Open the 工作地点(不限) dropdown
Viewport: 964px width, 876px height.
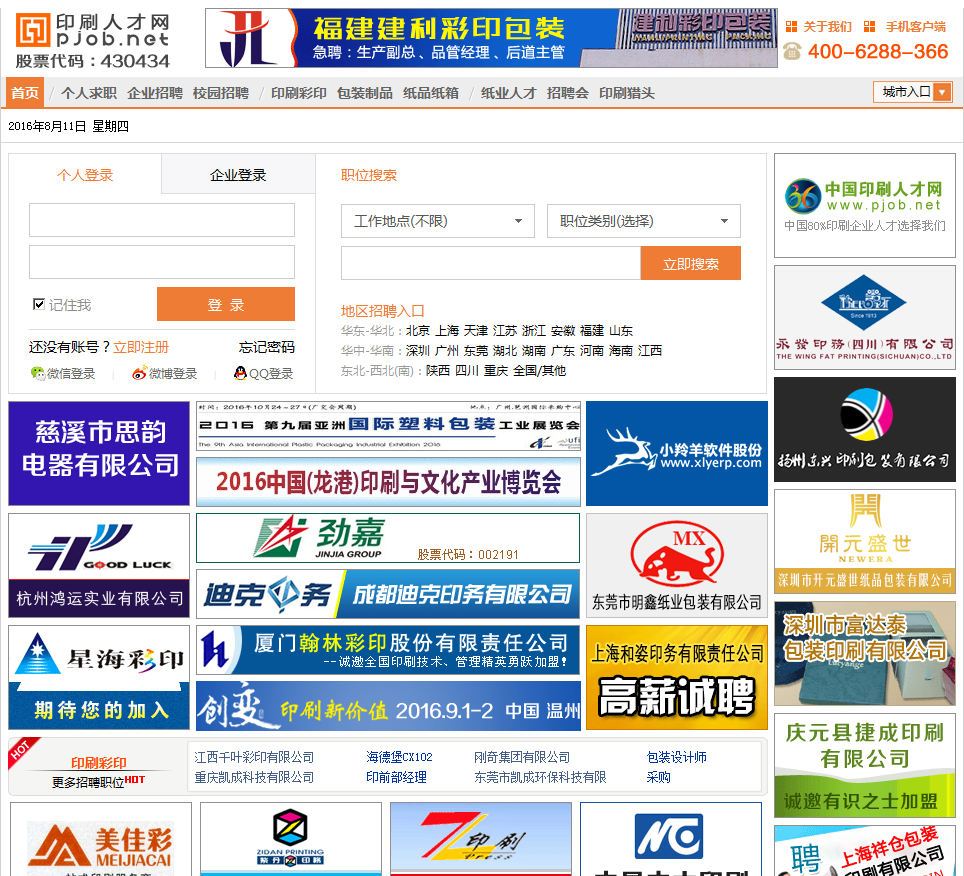point(438,221)
